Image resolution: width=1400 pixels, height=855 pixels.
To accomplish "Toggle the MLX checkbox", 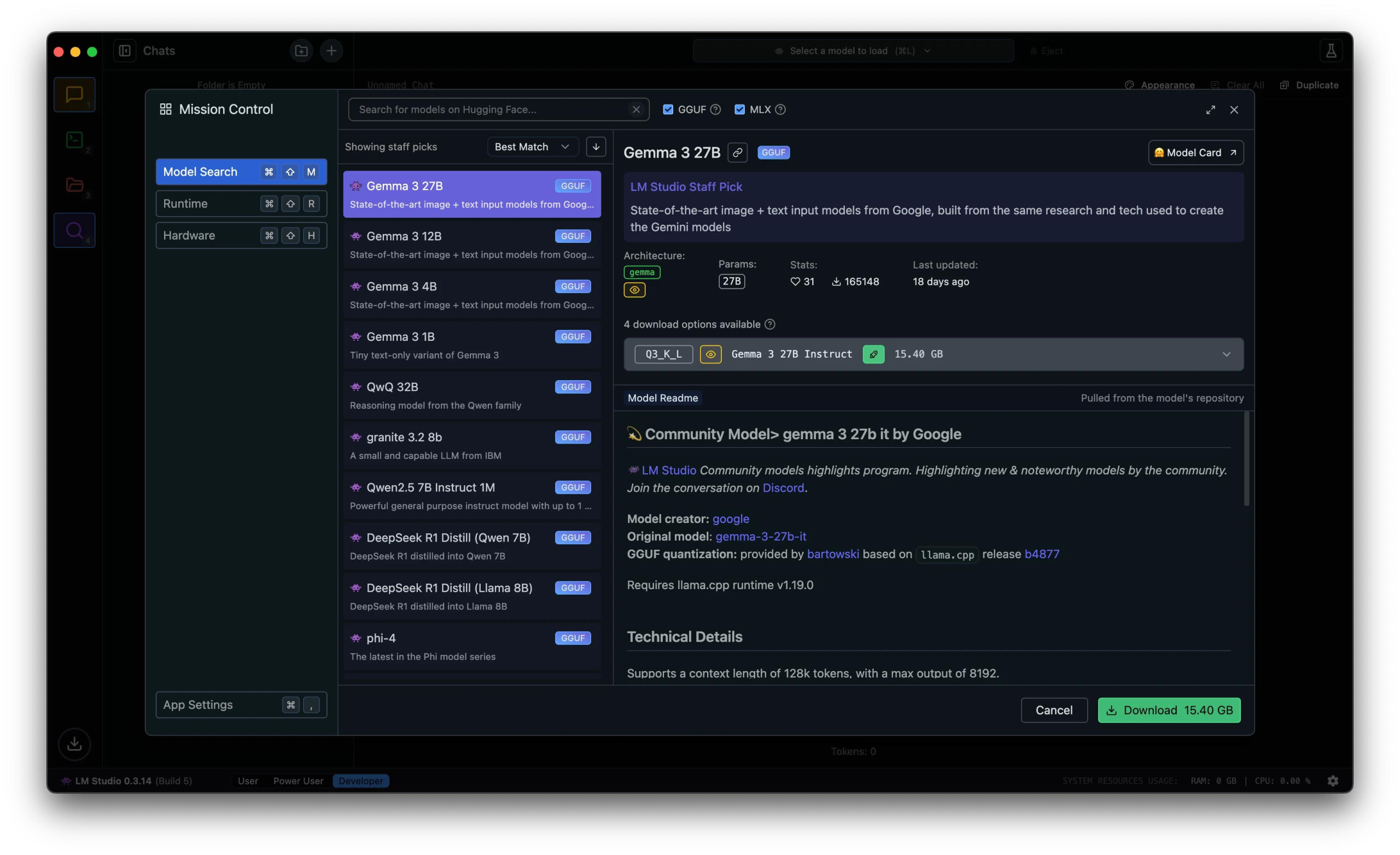I will click(739, 109).
